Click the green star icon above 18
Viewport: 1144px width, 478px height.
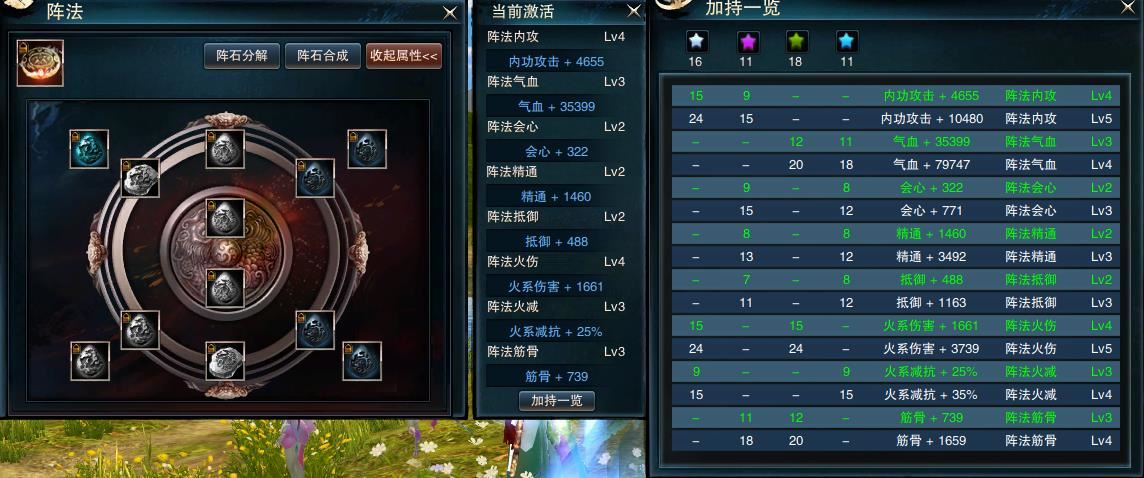(x=796, y=41)
